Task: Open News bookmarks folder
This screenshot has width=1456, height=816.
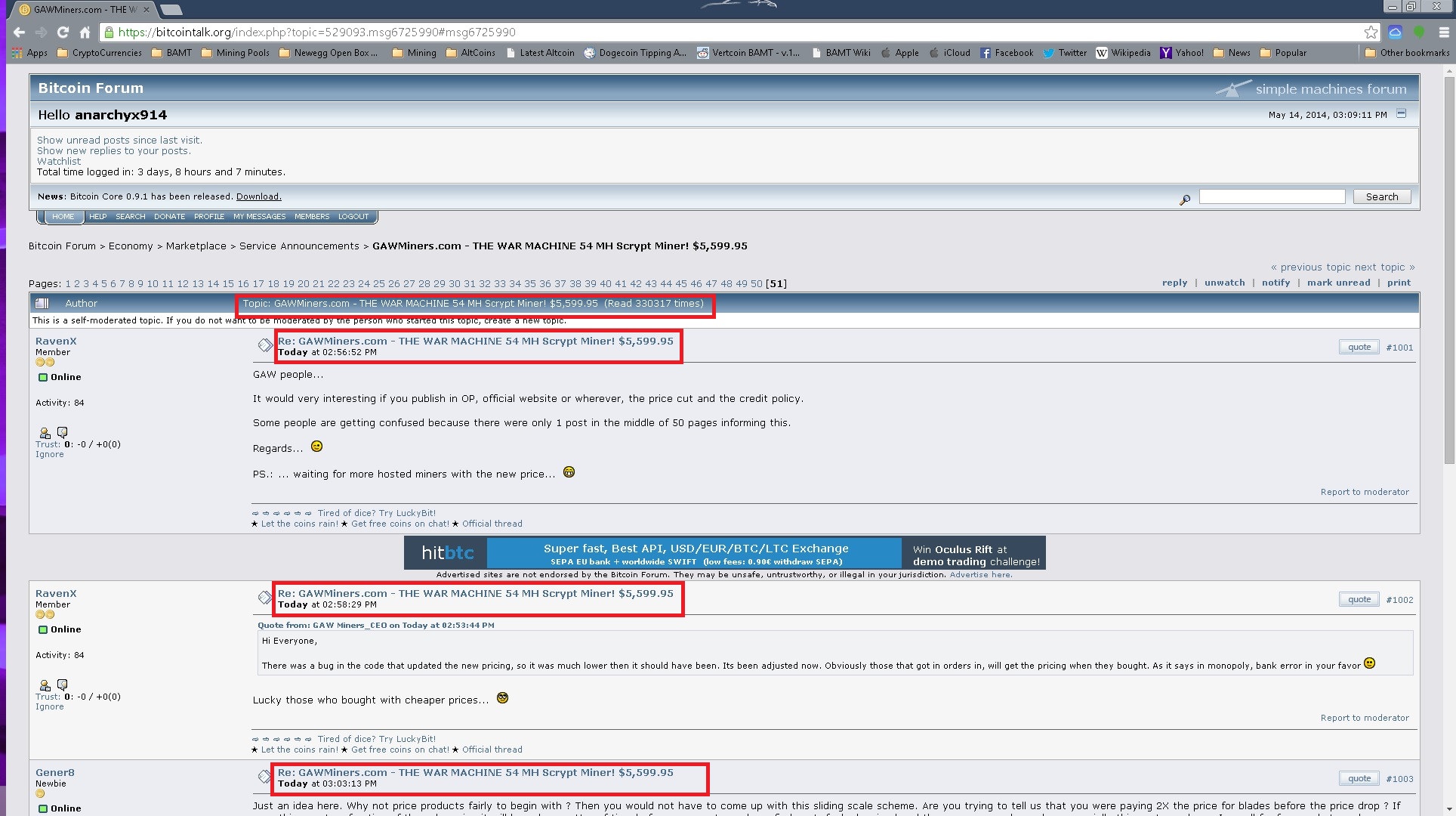Action: [x=1232, y=53]
